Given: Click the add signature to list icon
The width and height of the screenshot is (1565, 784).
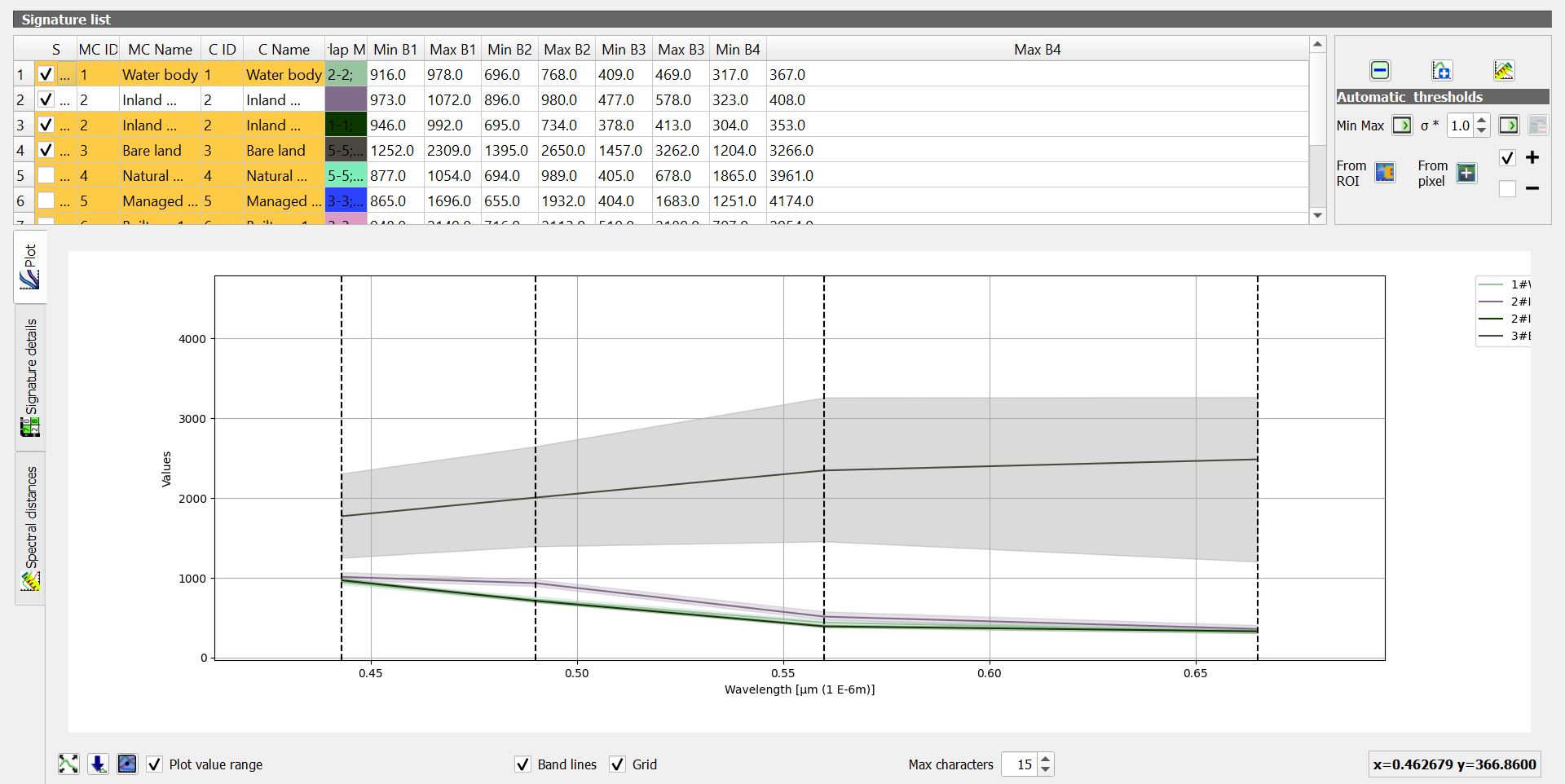Looking at the screenshot, I should click(x=1441, y=71).
